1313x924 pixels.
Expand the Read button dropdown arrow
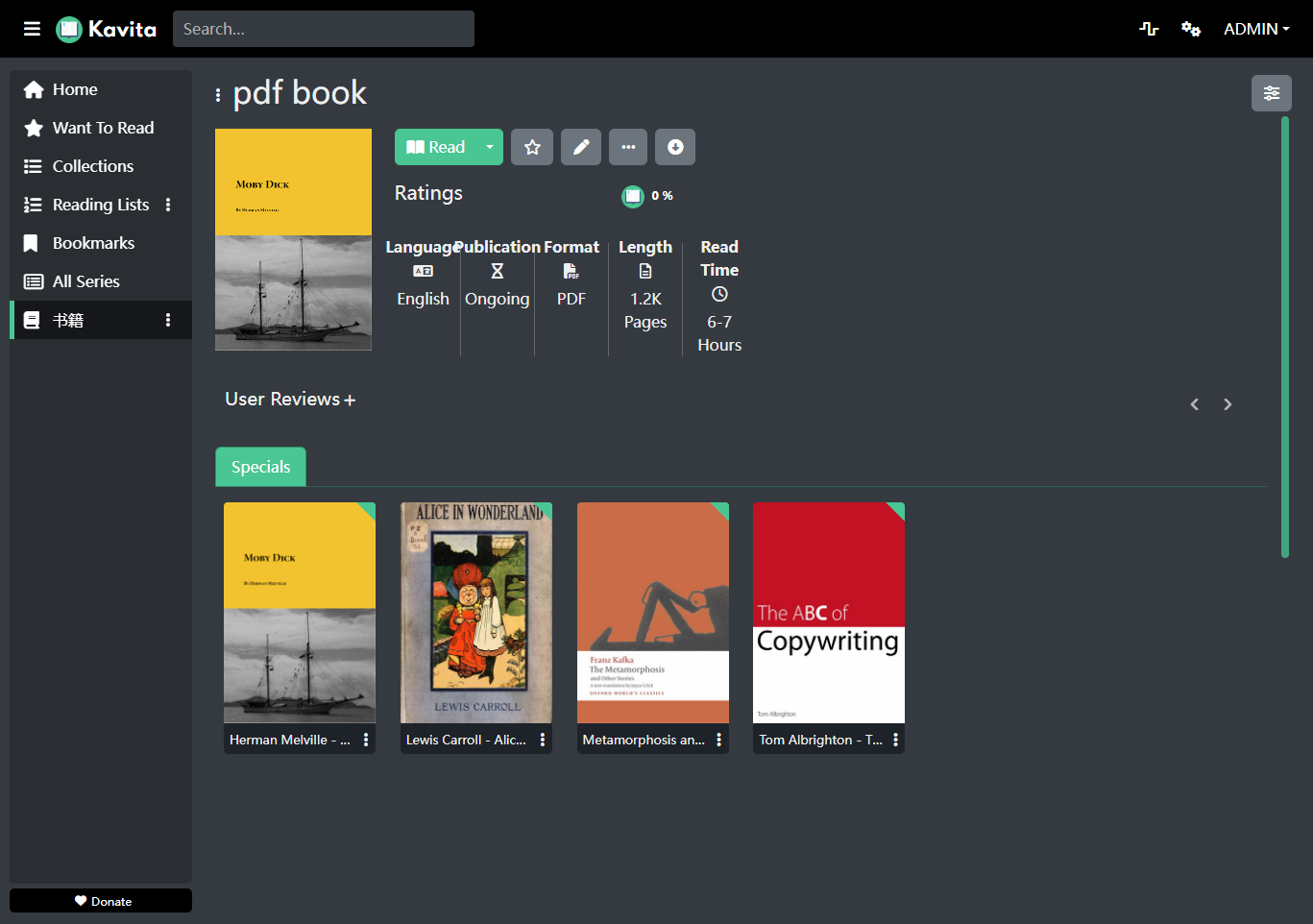(490, 147)
